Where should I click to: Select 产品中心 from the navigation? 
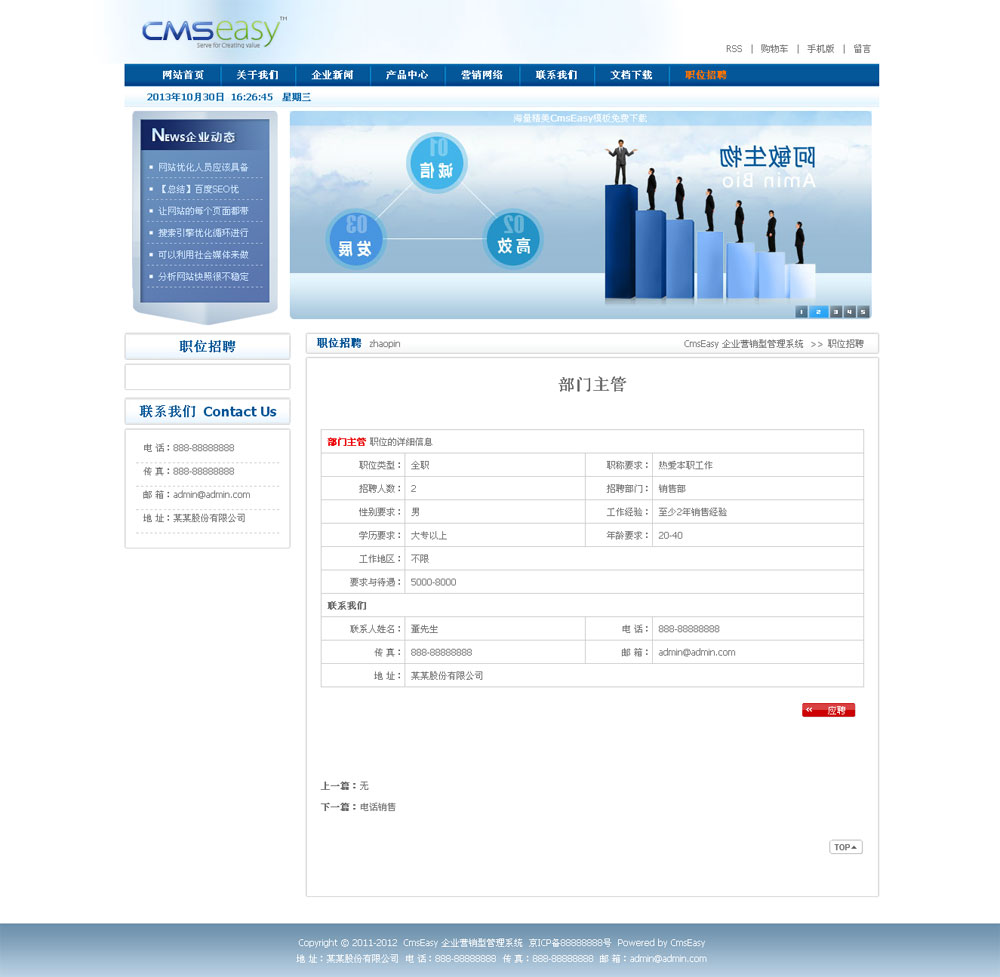pyautogui.click(x=407, y=75)
